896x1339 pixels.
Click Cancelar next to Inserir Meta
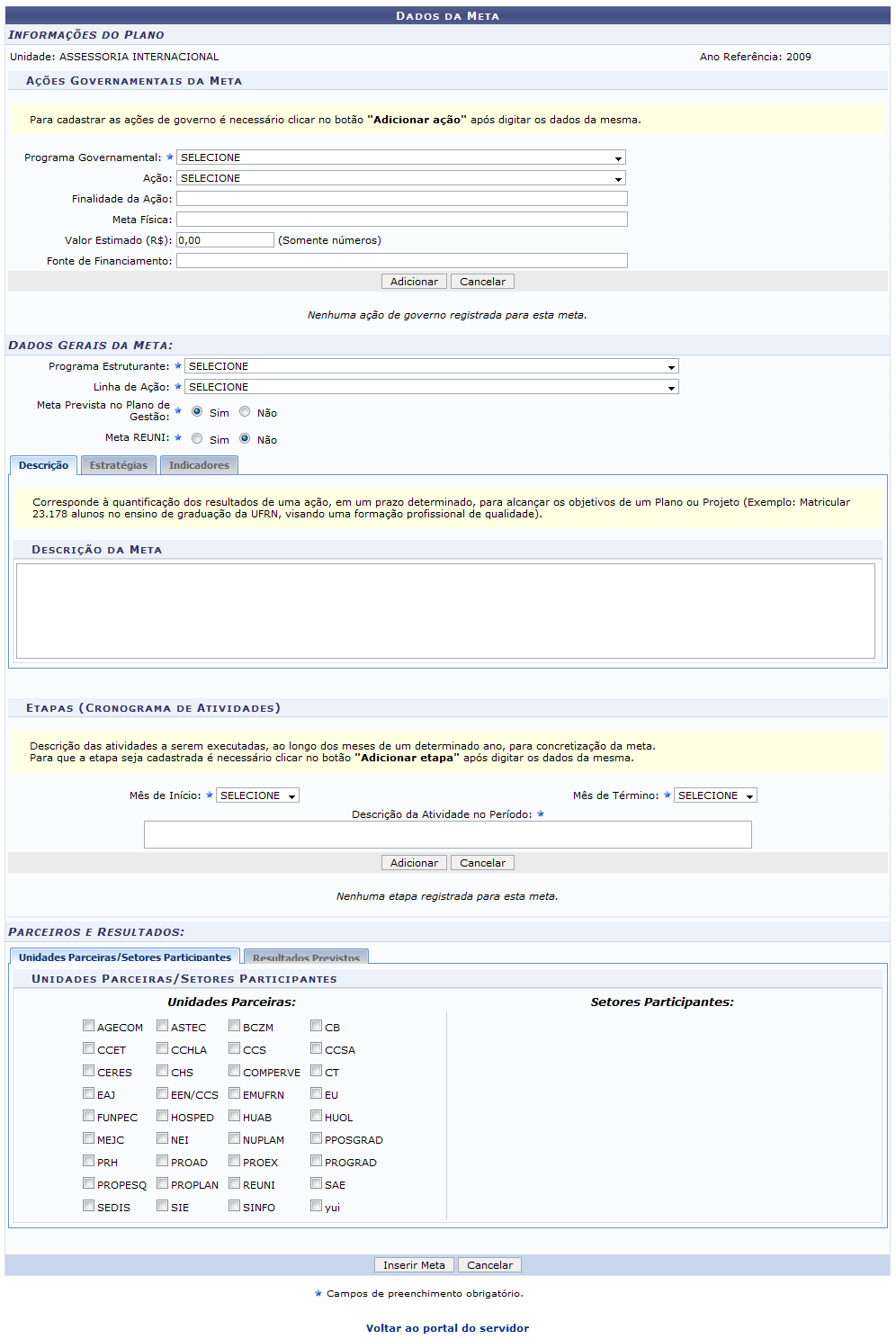click(x=489, y=1265)
